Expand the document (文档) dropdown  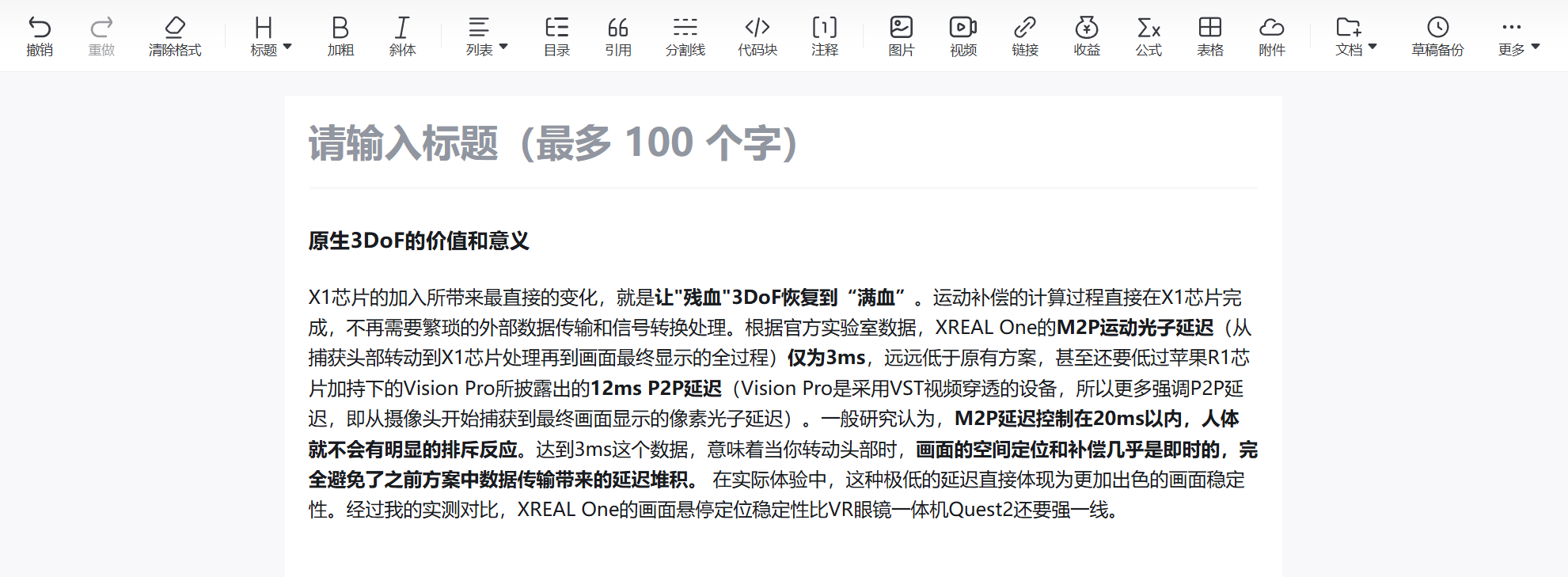tap(1356, 36)
